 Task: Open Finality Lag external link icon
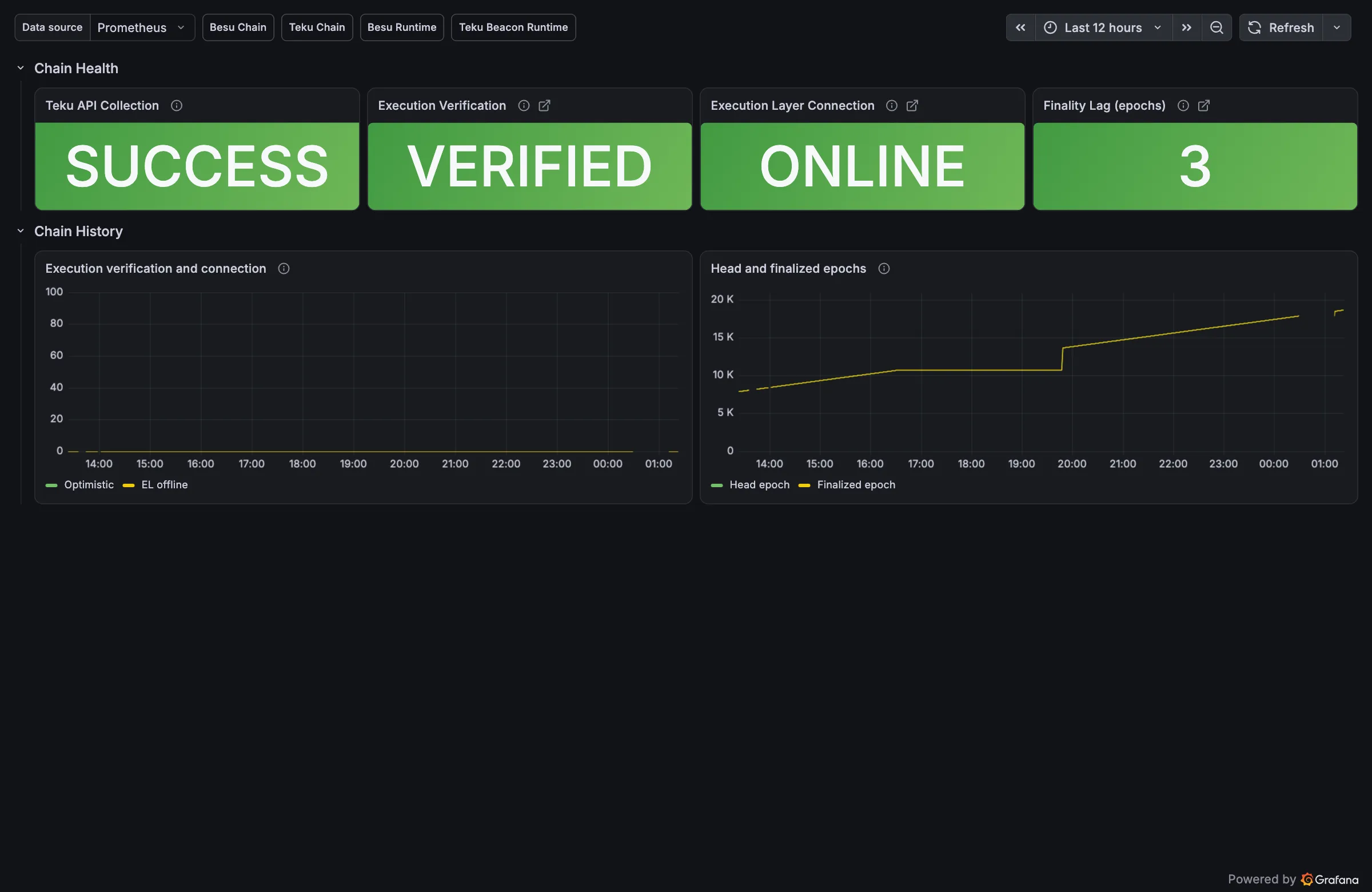1205,106
